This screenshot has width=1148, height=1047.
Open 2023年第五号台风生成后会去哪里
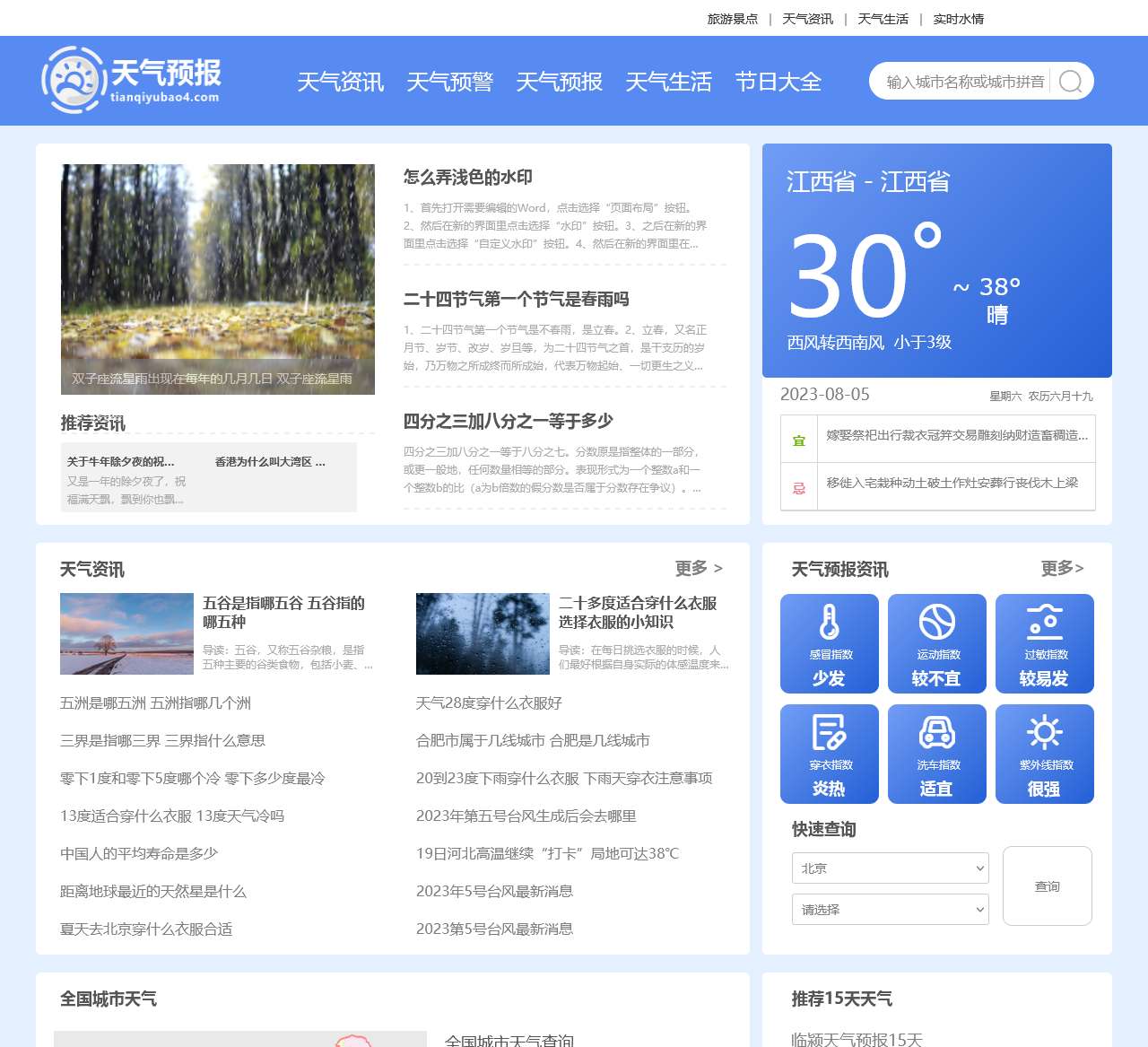[x=526, y=816]
